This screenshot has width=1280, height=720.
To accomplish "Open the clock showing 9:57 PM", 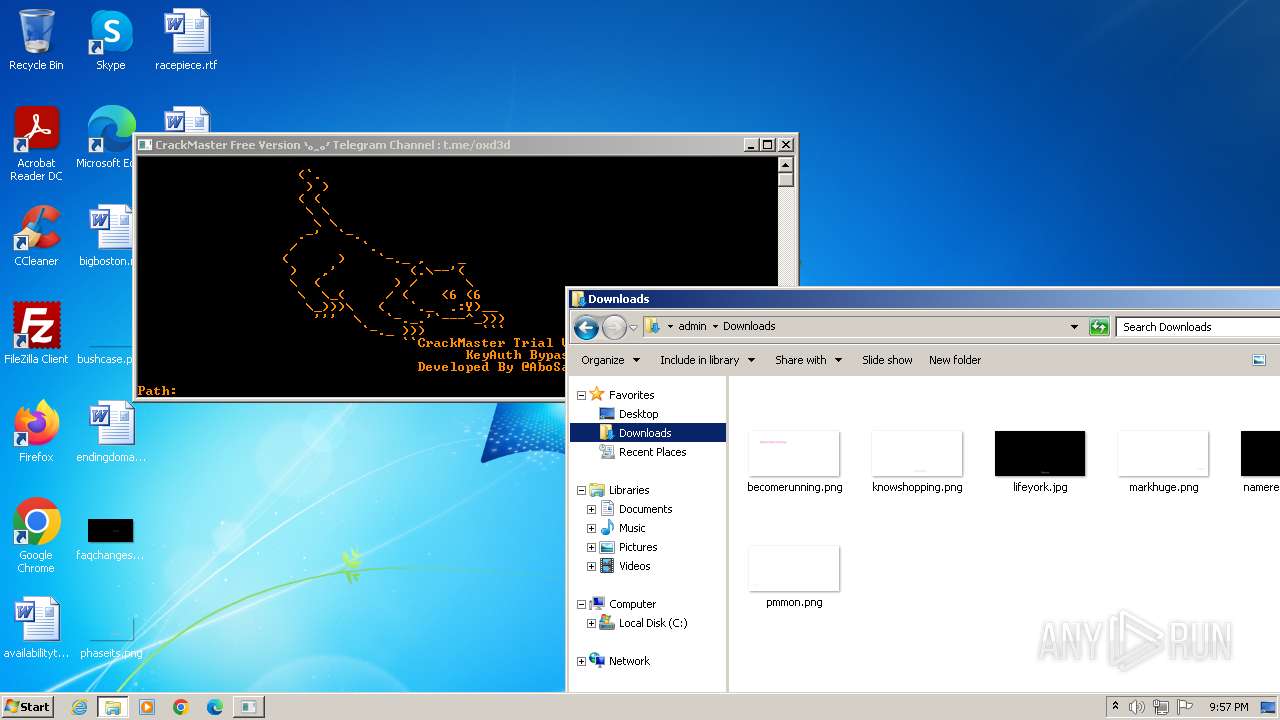I will [1228, 707].
